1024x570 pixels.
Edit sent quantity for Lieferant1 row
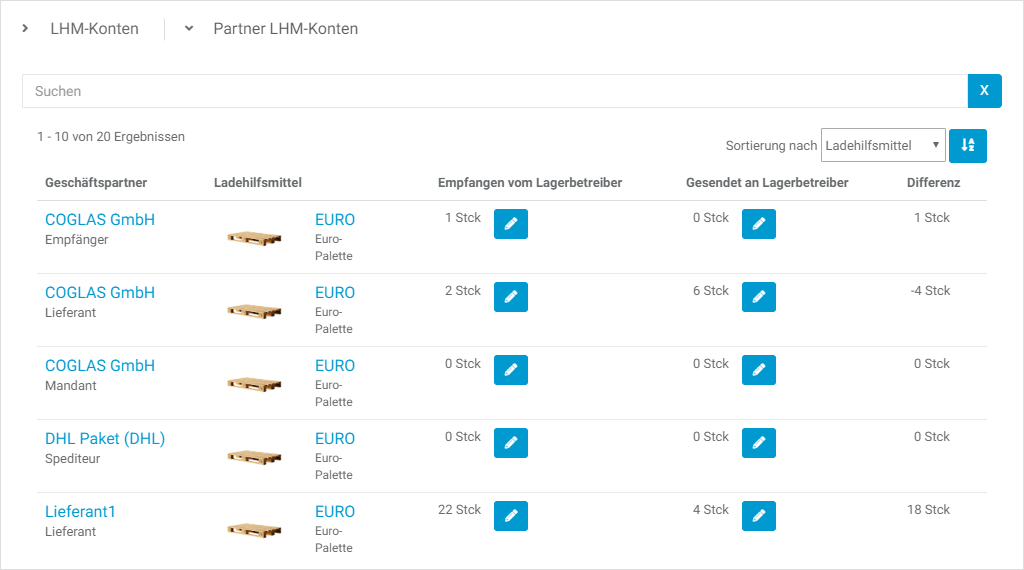pos(759,516)
